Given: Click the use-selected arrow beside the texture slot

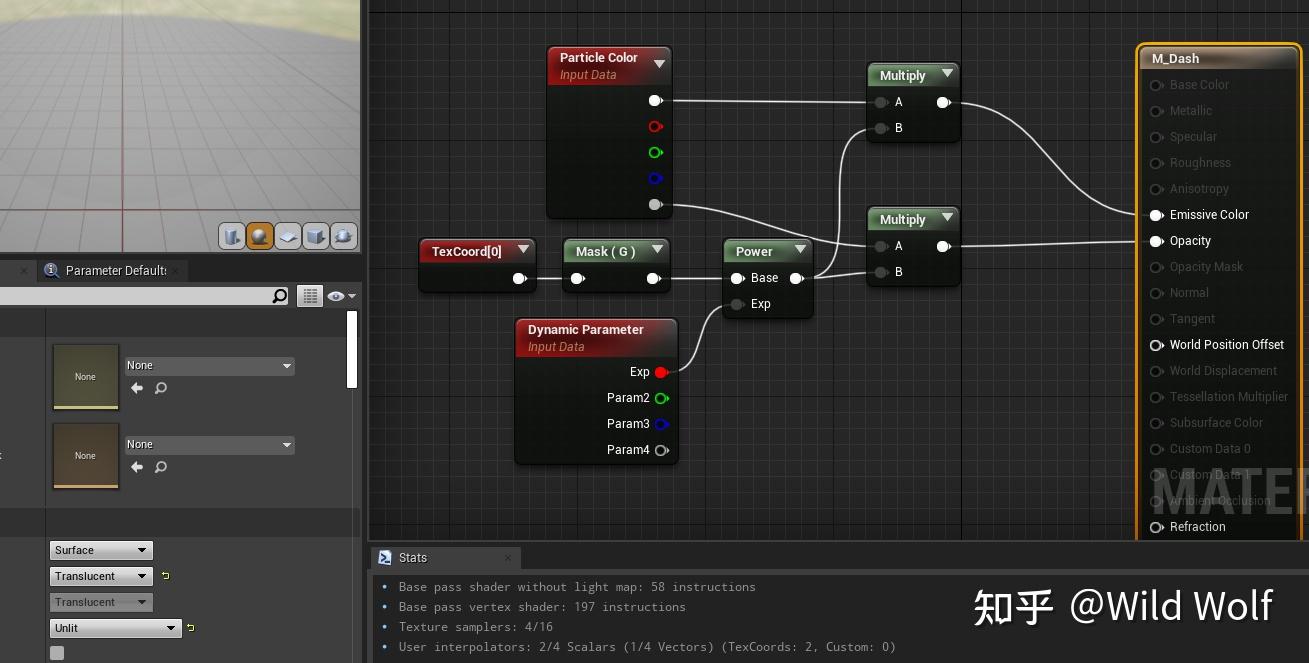Looking at the screenshot, I should pyautogui.click(x=137, y=388).
